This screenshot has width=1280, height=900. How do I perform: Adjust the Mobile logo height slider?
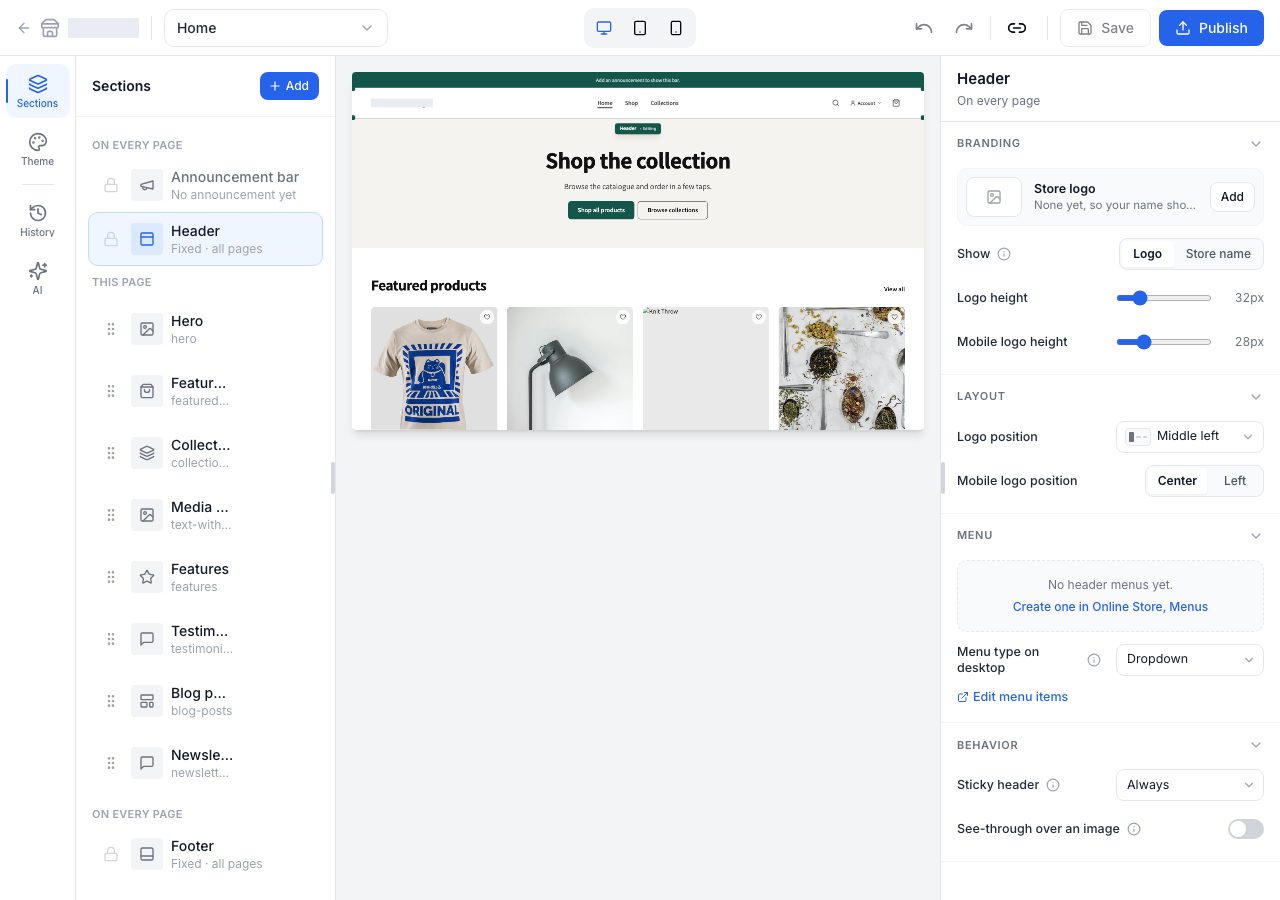tap(1164, 342)
